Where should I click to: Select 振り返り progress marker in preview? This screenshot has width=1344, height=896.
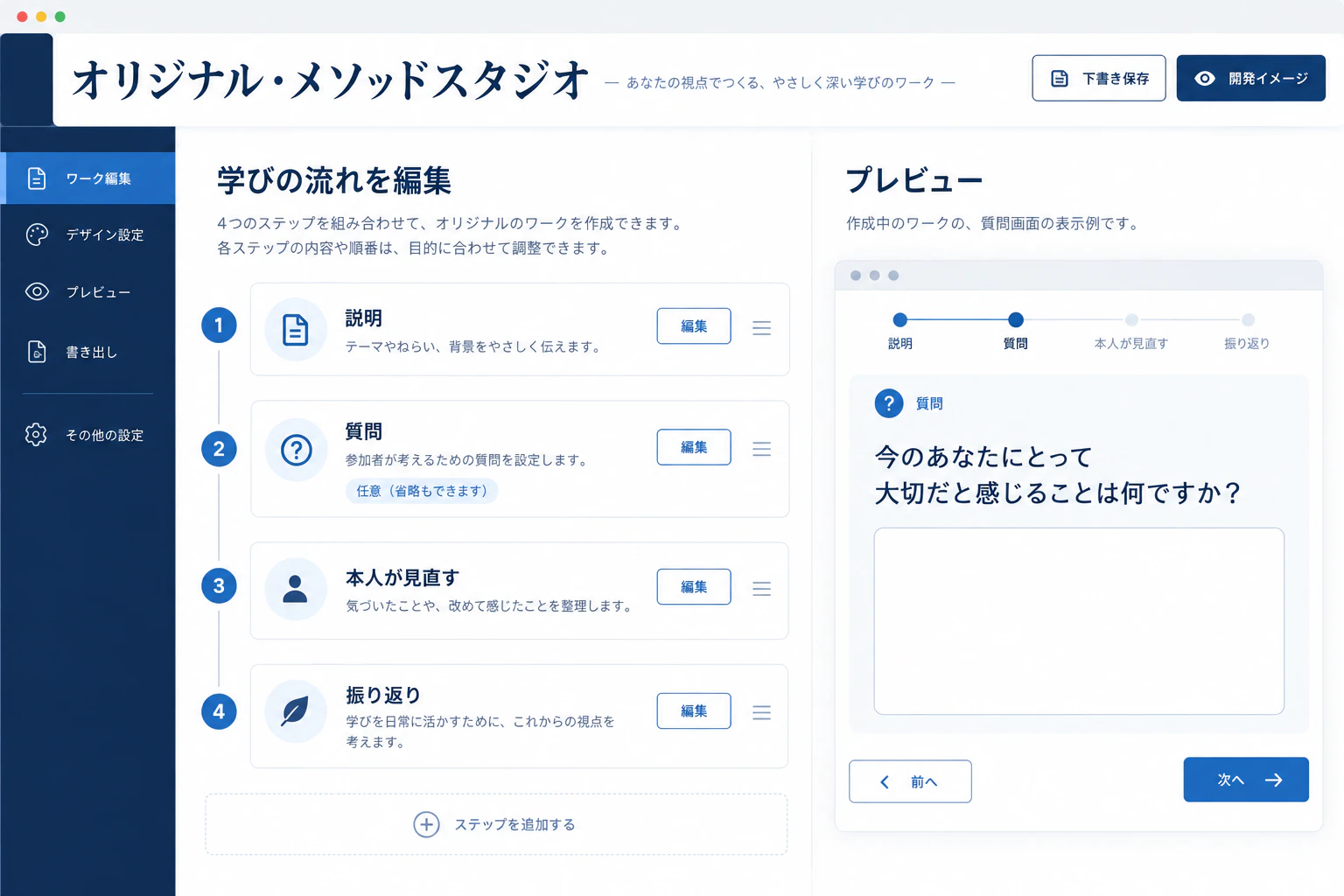click(1248, 320)
